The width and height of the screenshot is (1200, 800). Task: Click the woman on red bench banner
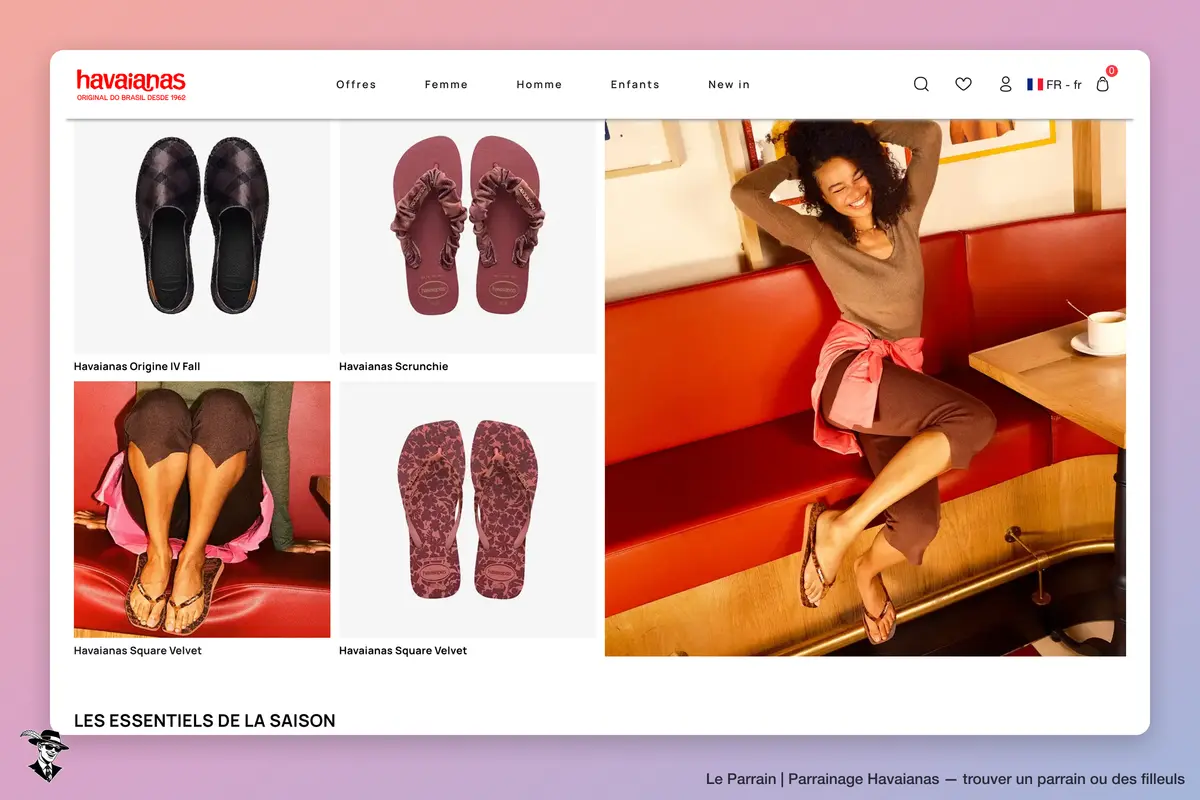[x=865, y=388]
